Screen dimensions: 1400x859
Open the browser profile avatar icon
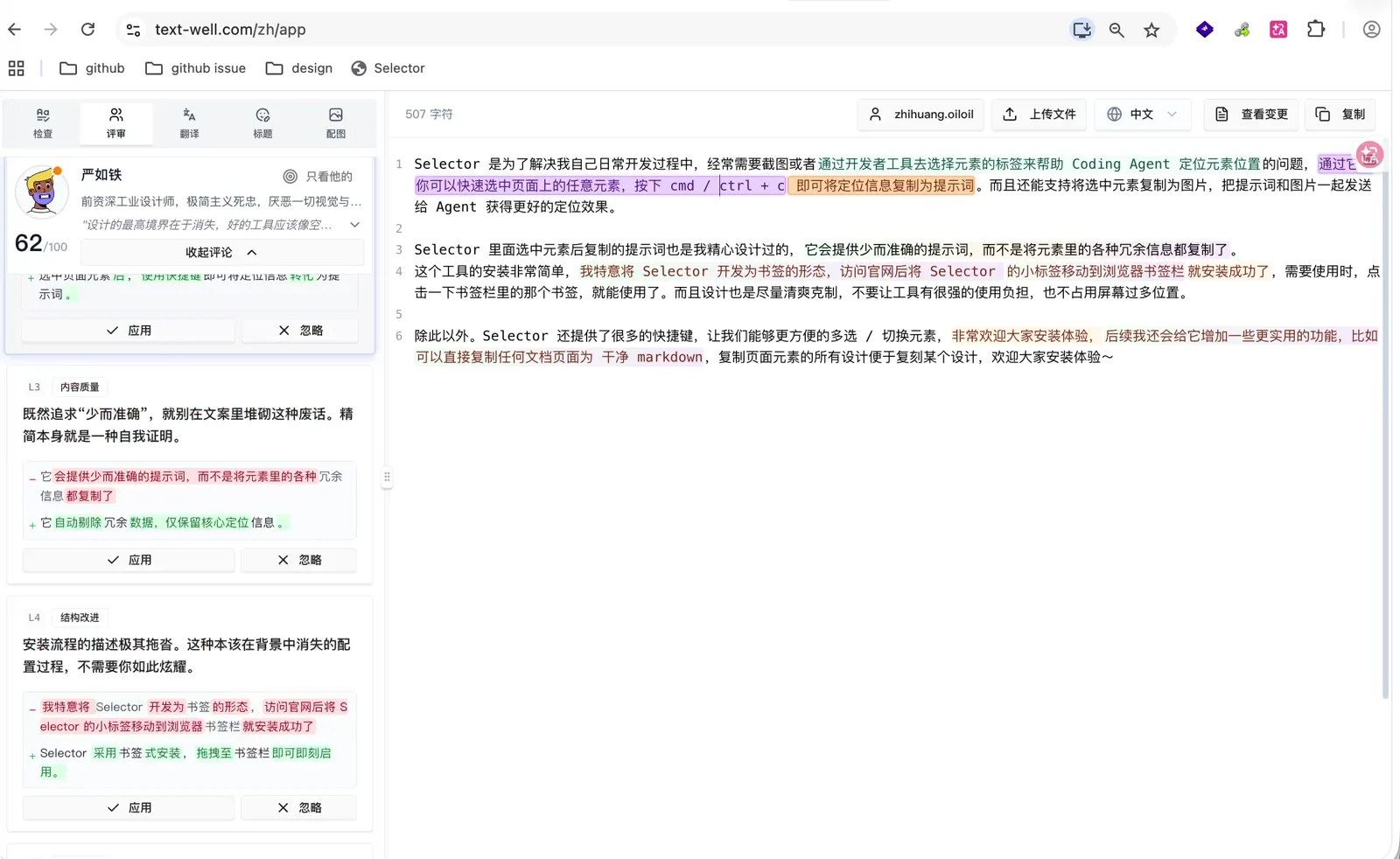pyautogui.click(x=1371, y=30)
